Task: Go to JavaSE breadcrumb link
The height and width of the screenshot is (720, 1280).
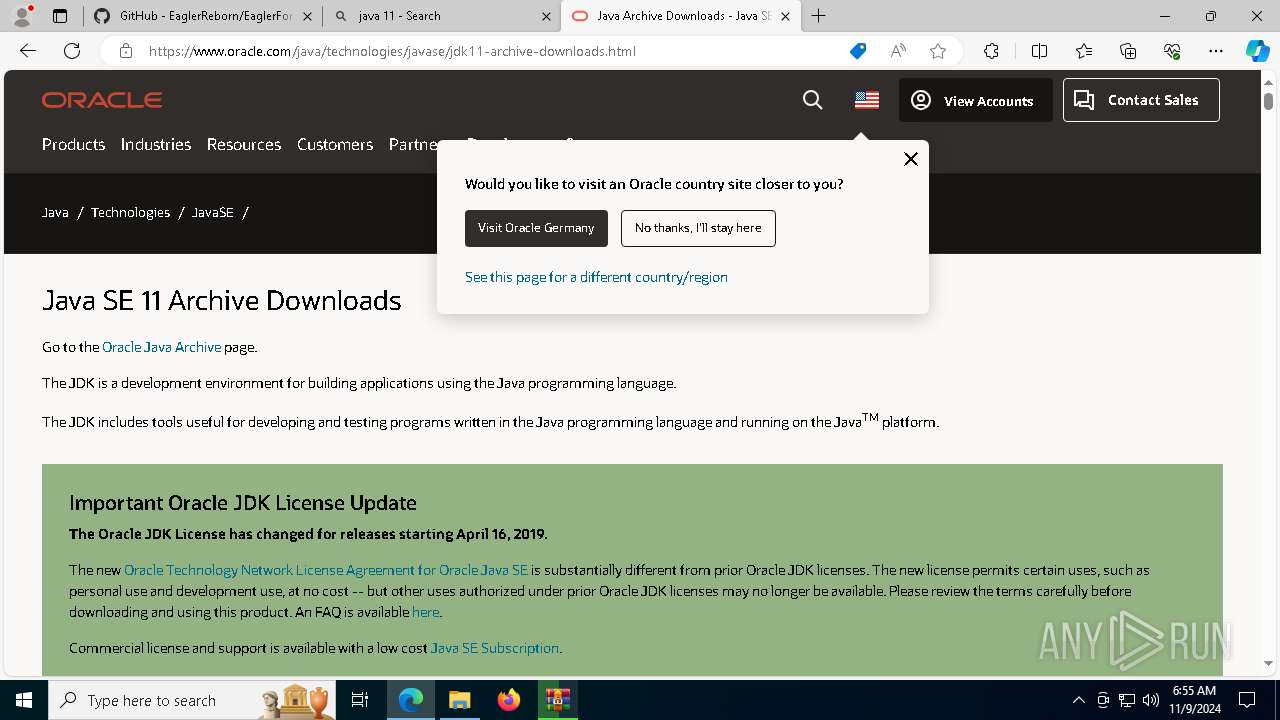Action: (212, 212)
